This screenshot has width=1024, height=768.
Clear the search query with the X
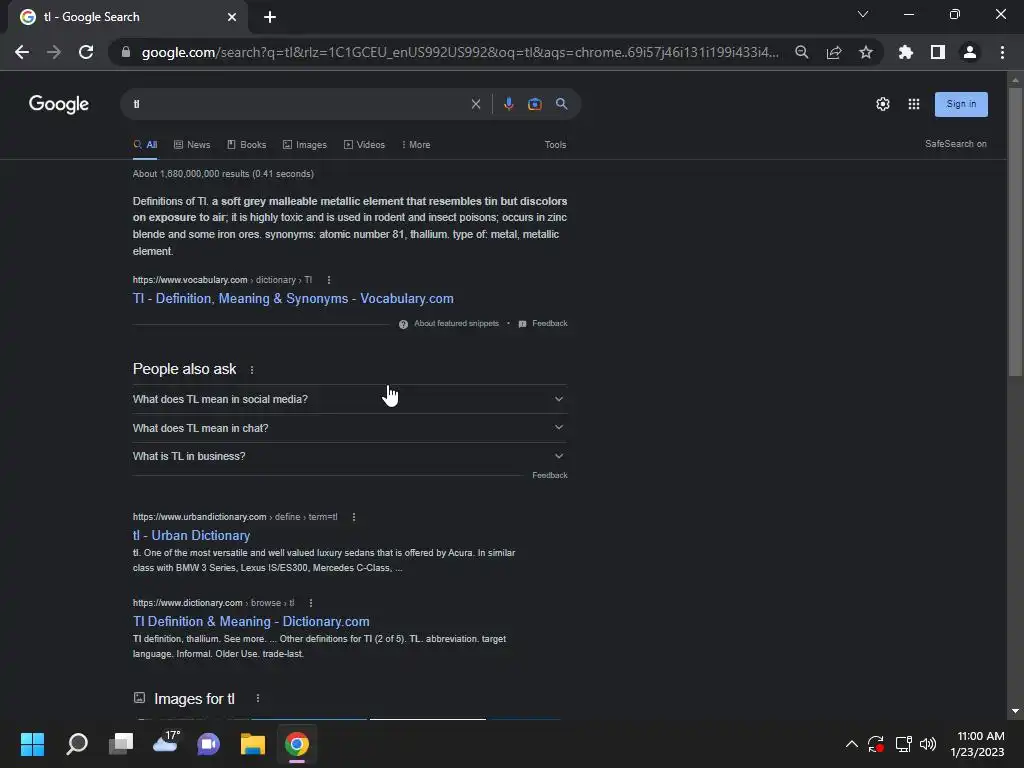click(x=476, y=104)
